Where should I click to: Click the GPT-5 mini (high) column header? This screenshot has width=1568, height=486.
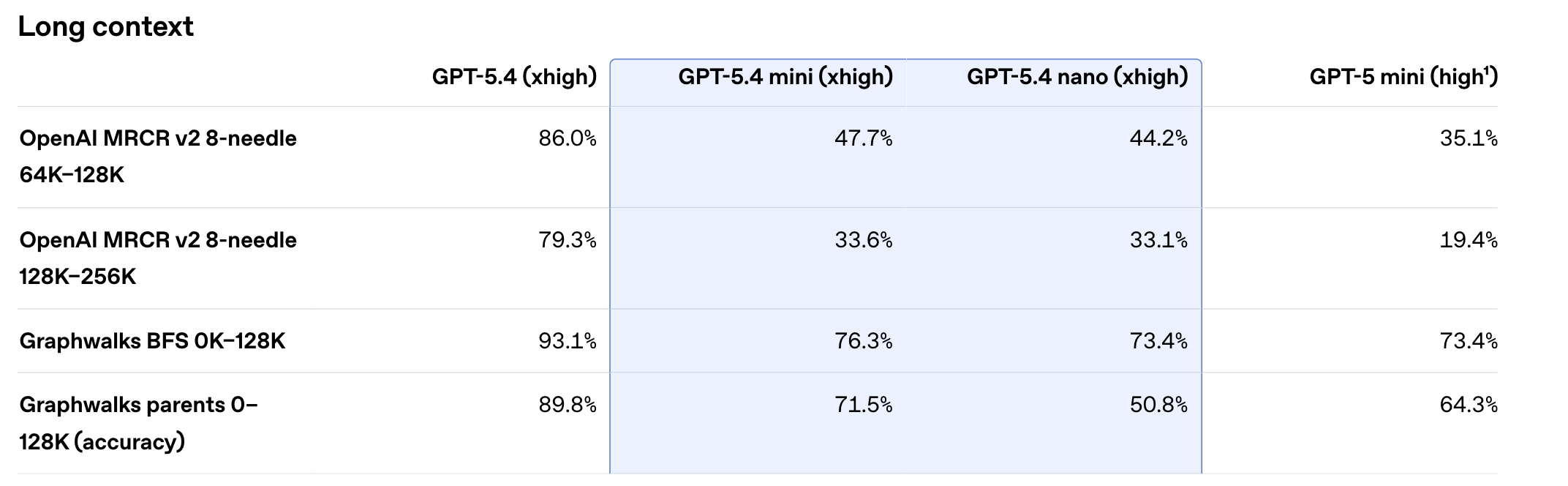1397,78
